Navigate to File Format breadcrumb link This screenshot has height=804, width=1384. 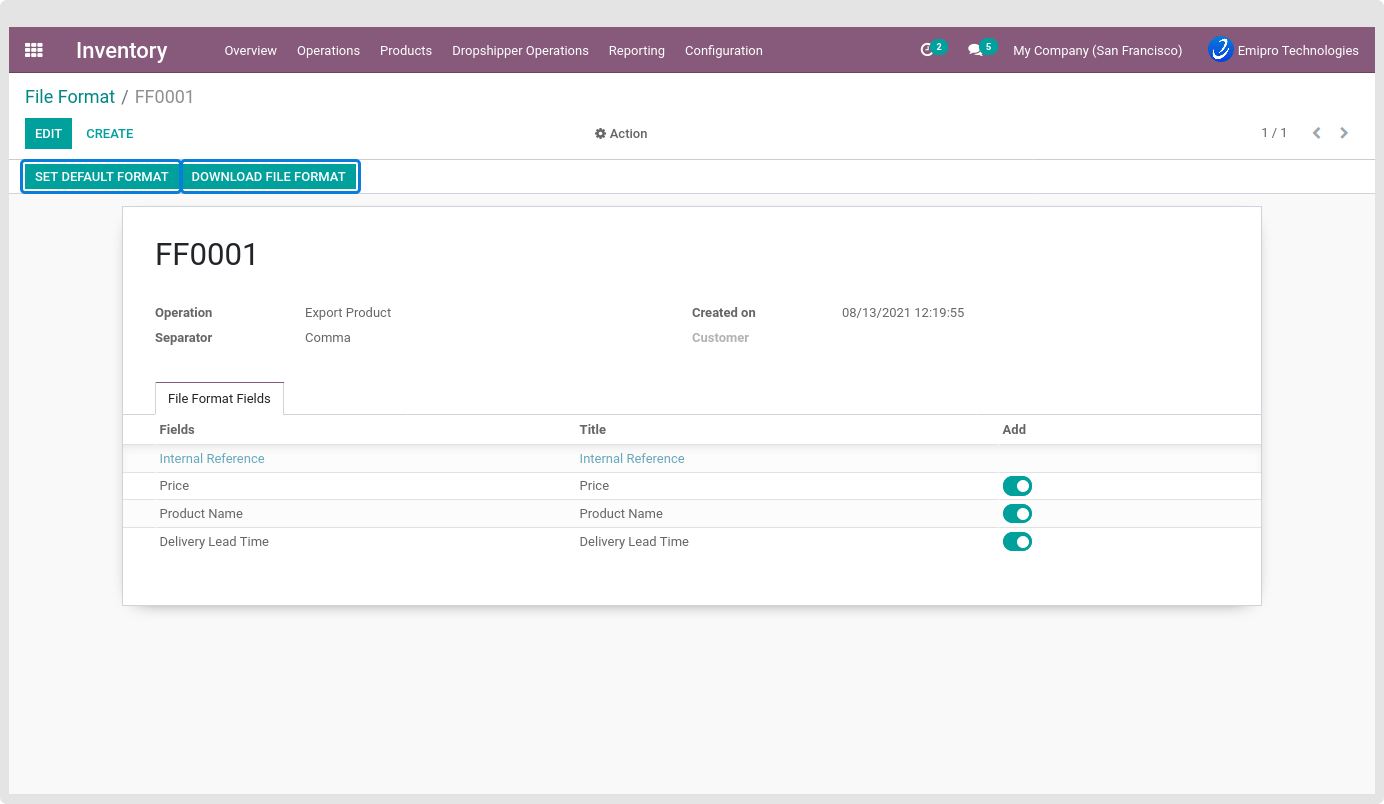pyautogui.click(x=70, y=97)
